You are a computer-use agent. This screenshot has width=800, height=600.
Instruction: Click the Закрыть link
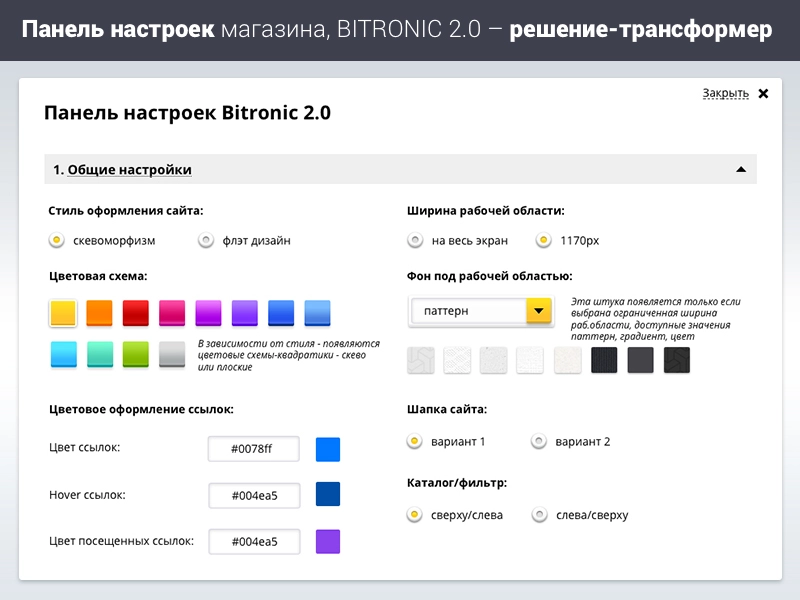click(x=725, y=91)
